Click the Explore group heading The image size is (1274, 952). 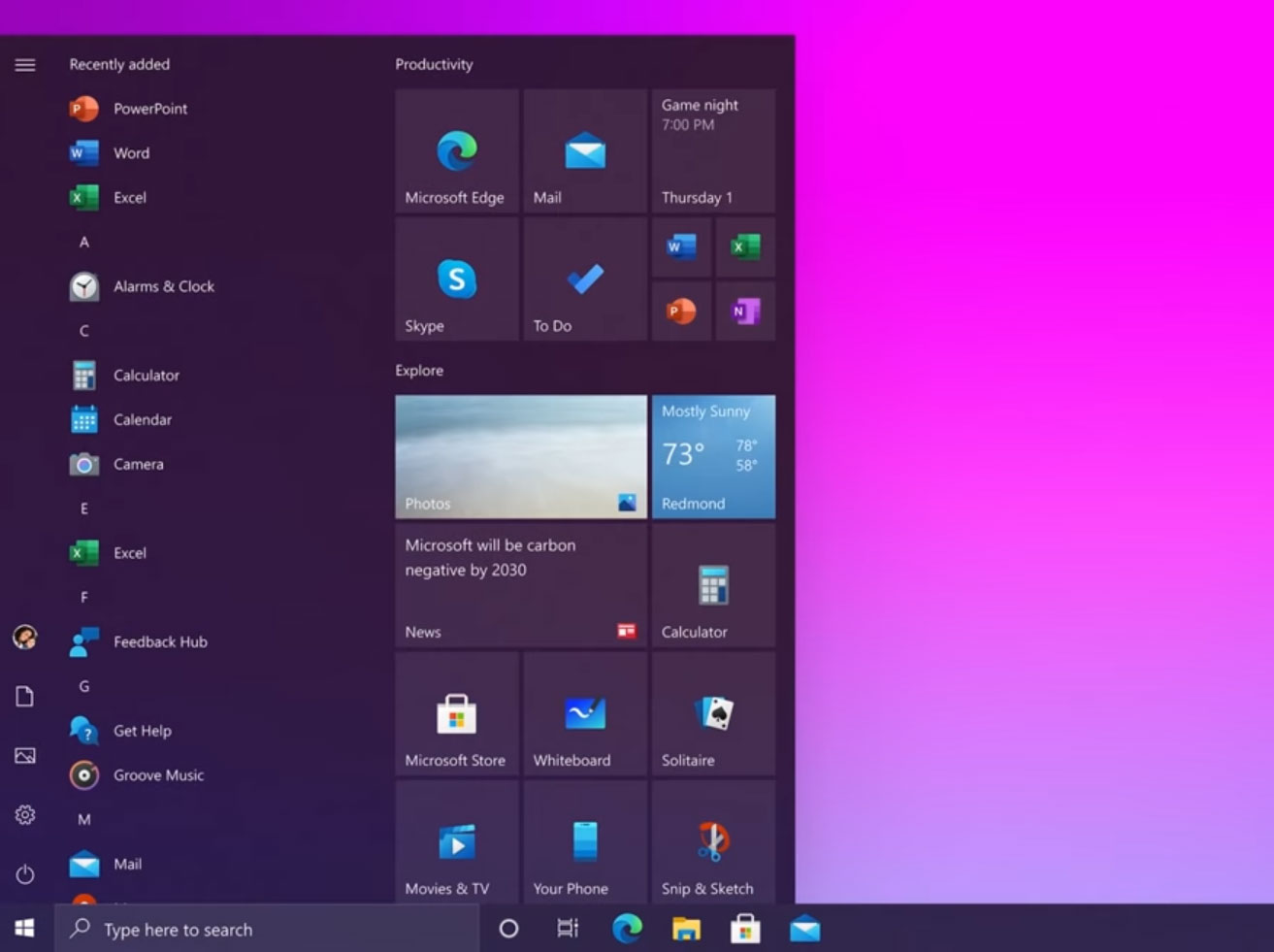[419, 371]
